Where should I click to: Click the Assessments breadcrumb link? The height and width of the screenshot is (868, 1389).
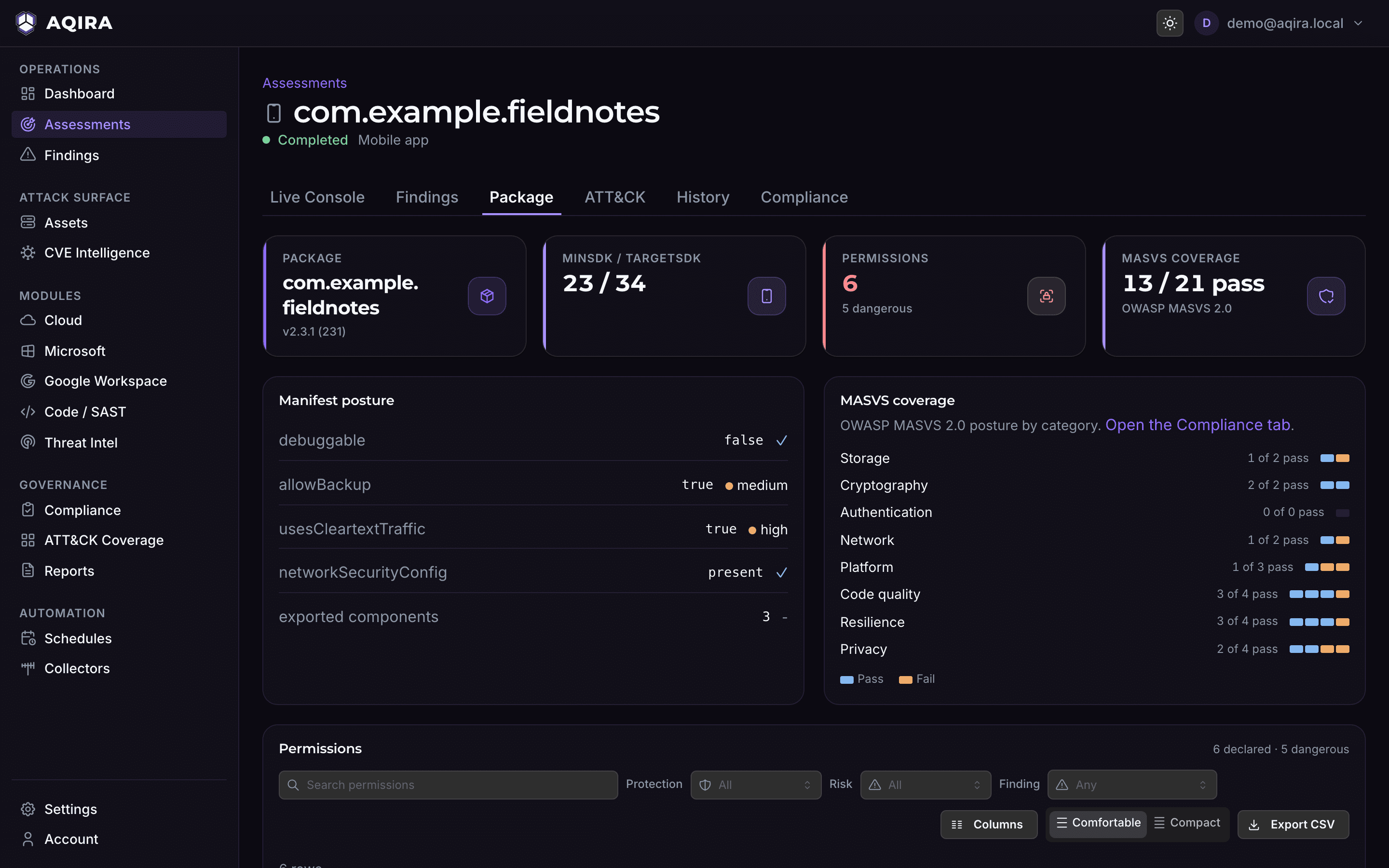pyautogui.click(x=304, y=83)
